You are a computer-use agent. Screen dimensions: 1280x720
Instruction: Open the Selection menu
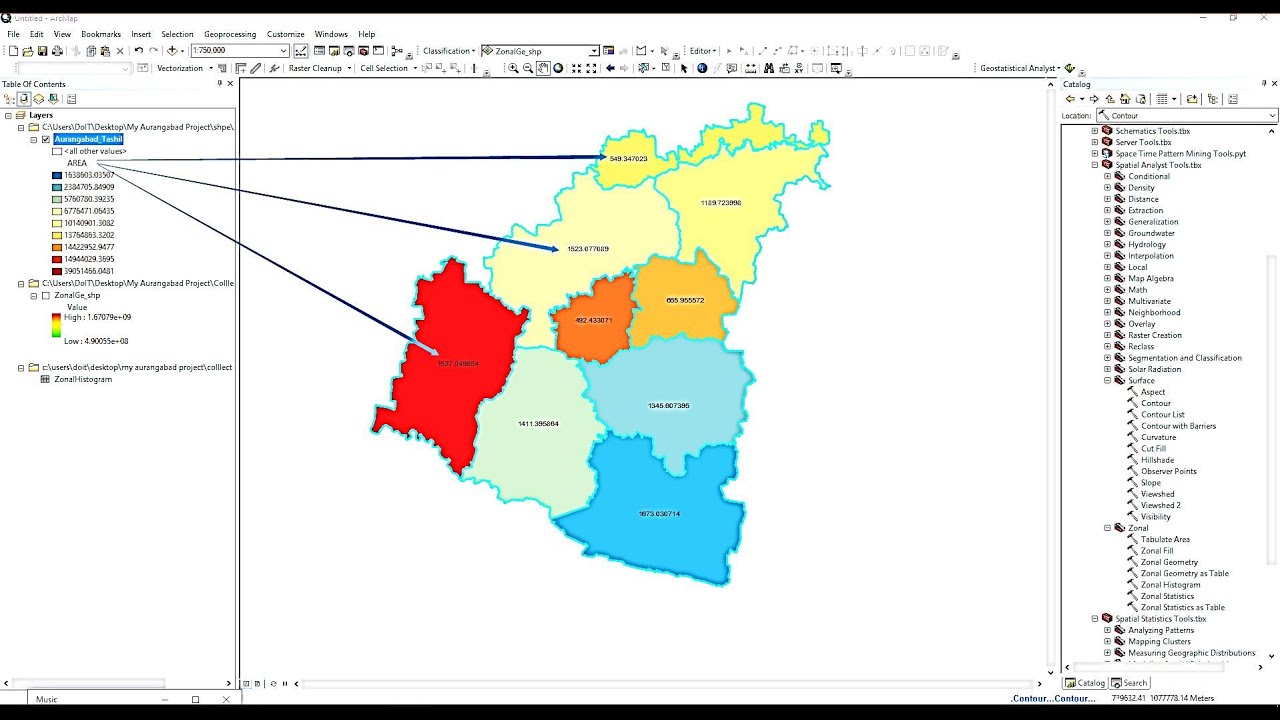[177, 34]
